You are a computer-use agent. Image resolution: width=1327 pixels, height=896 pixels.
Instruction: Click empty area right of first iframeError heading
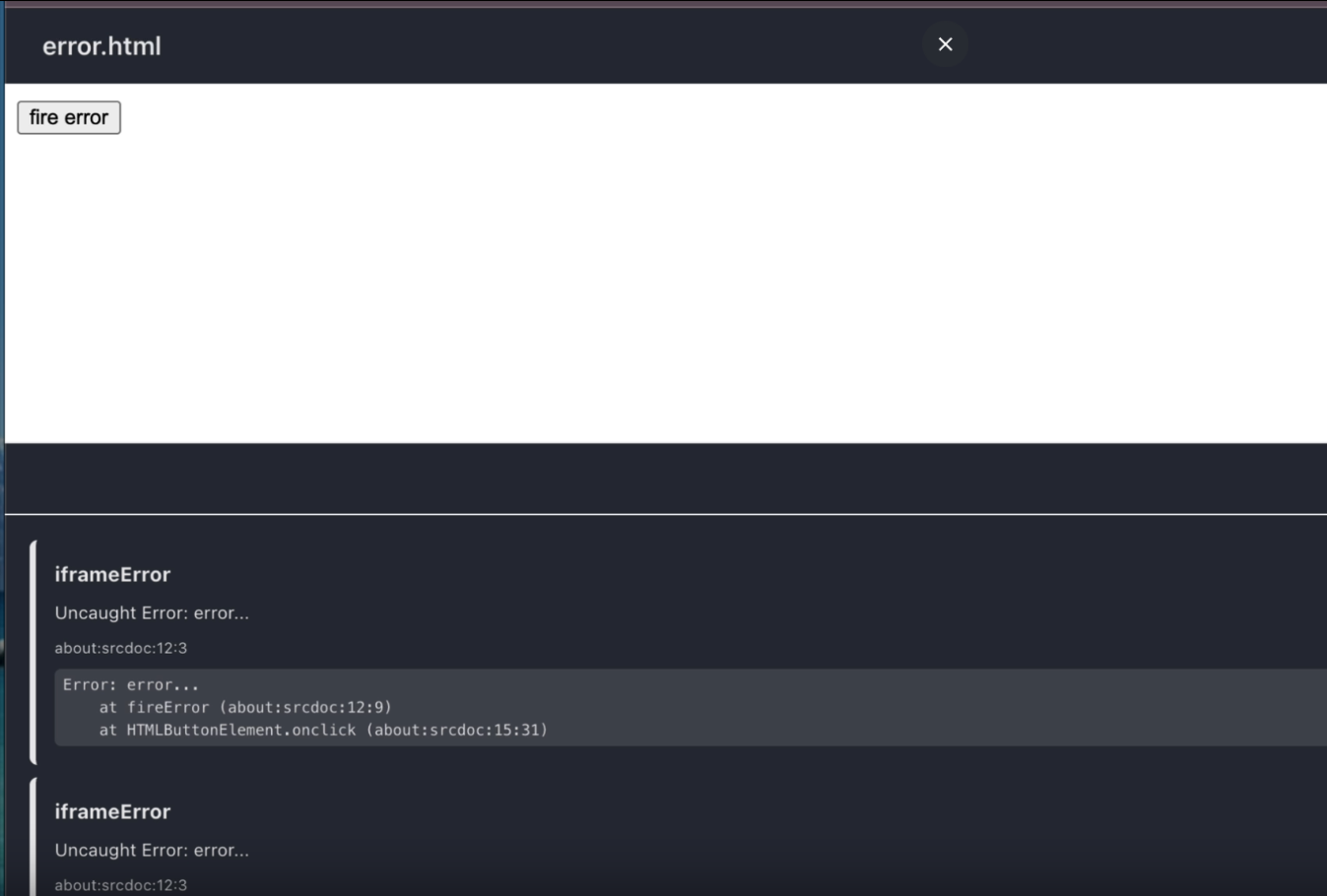[x=690, y=574]
